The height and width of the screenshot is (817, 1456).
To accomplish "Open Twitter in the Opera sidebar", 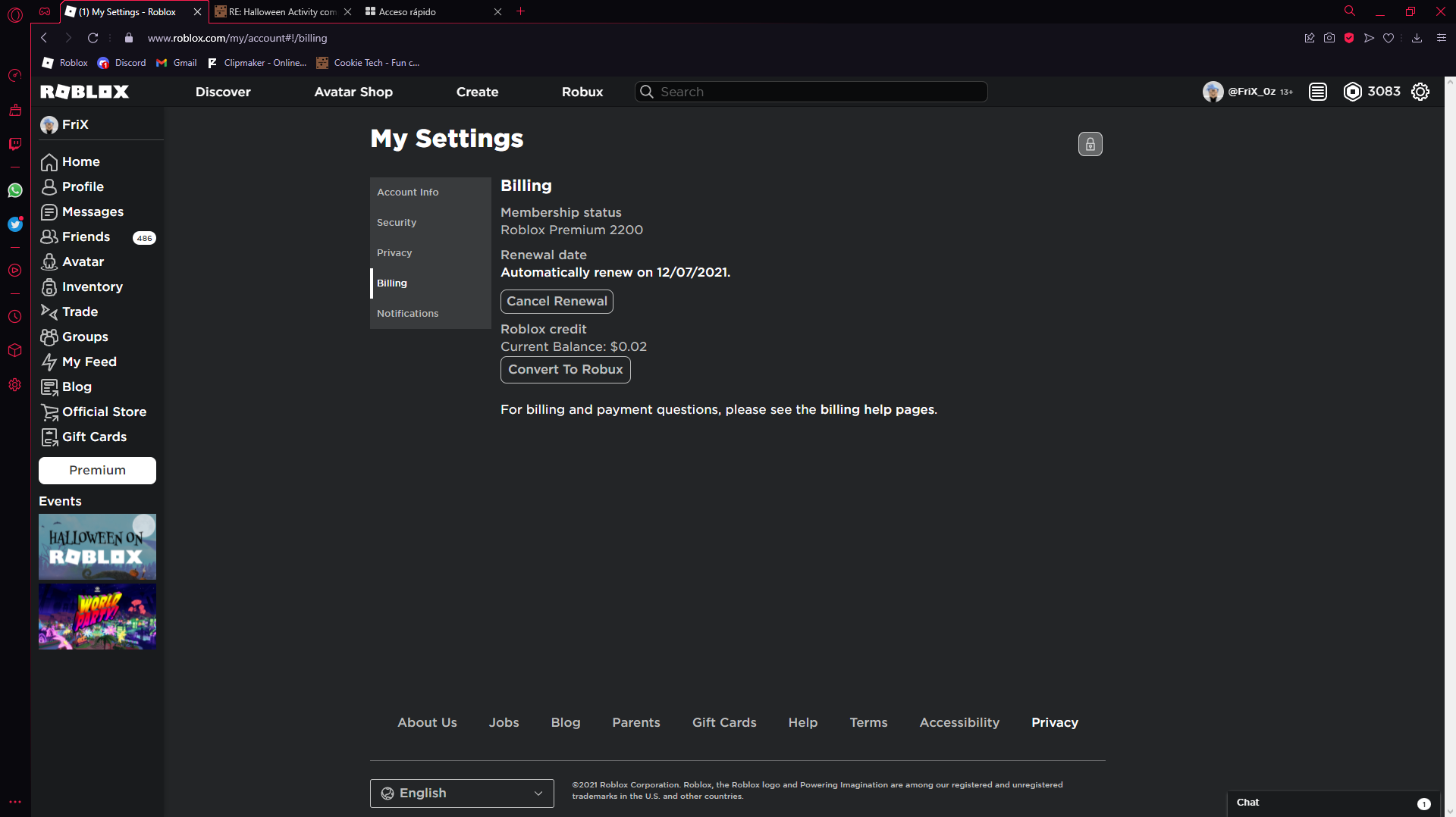I will click(x=15, y=224).
